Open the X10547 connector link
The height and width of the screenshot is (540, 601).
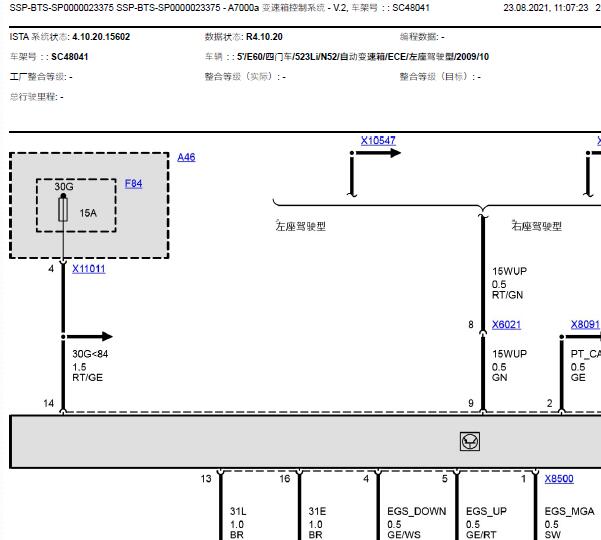378,140
